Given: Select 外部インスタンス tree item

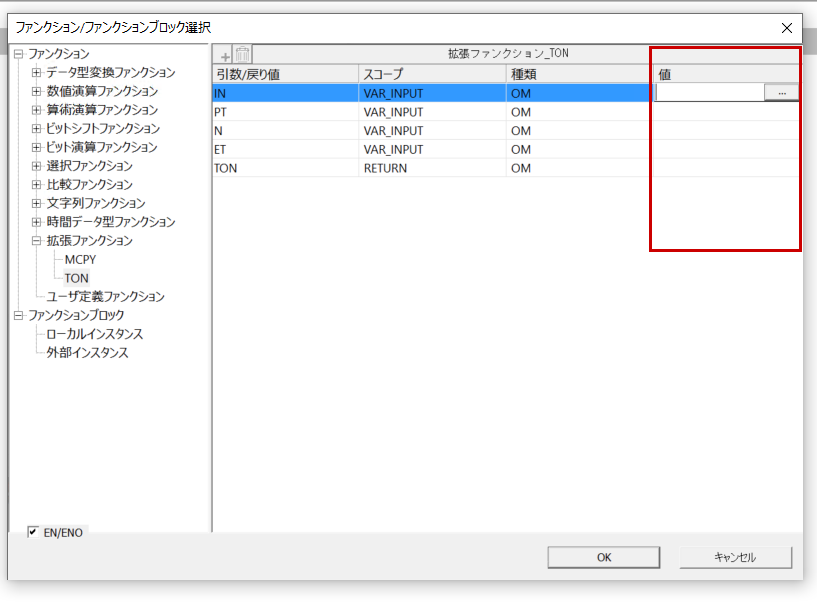Looking at the screenshot, I should coord(87,353).
